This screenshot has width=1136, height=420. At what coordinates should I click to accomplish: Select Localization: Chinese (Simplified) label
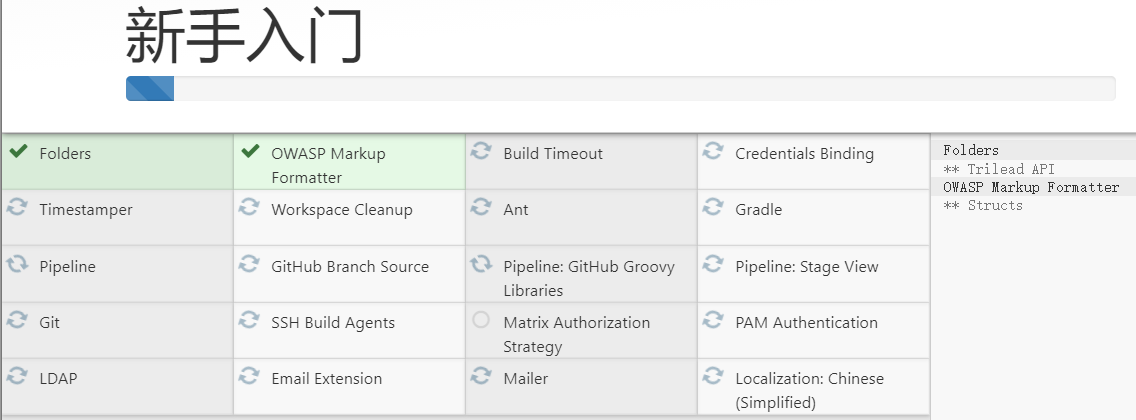click(809, 390)
